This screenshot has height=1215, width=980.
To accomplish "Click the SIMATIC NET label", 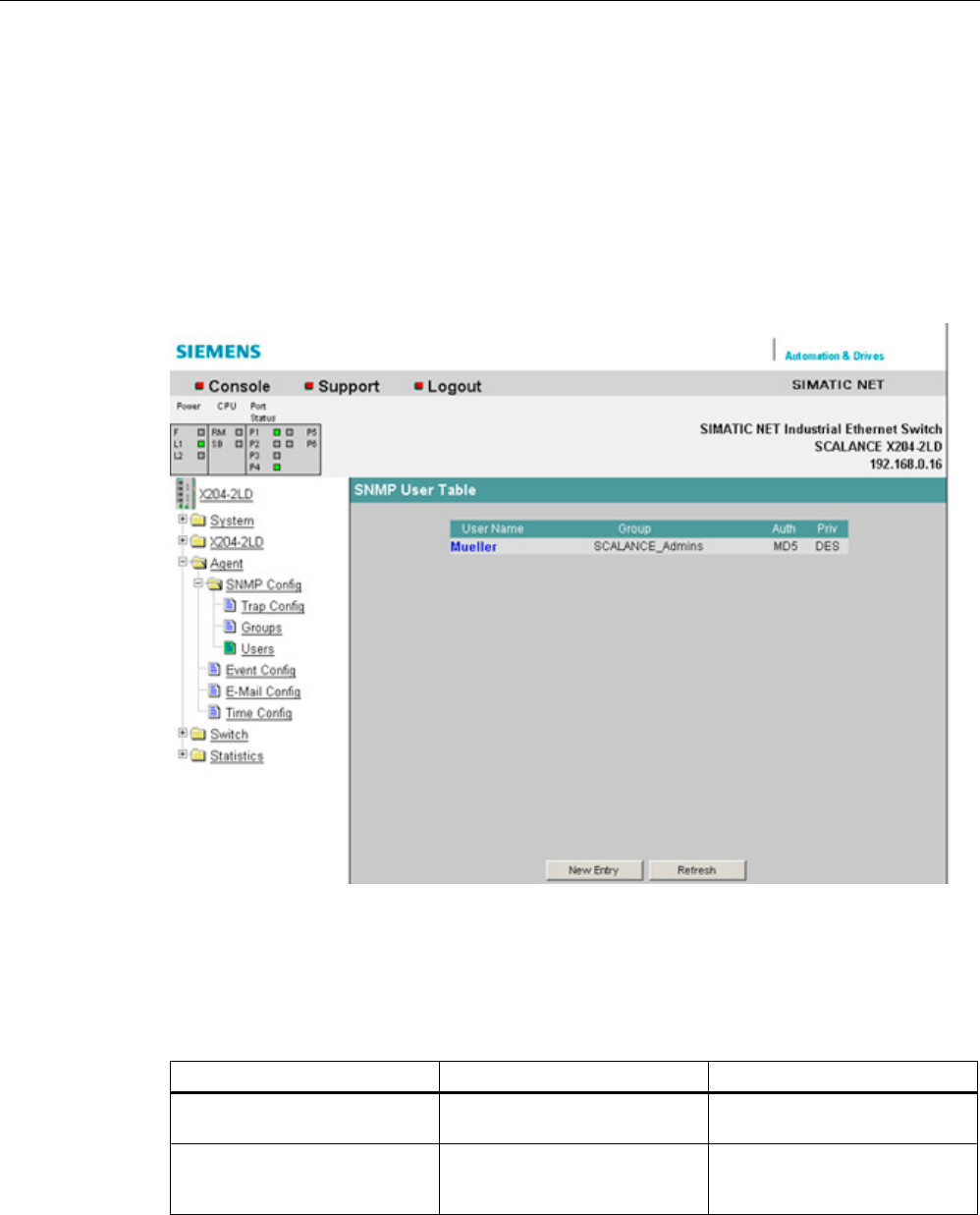I will point(839,384).
